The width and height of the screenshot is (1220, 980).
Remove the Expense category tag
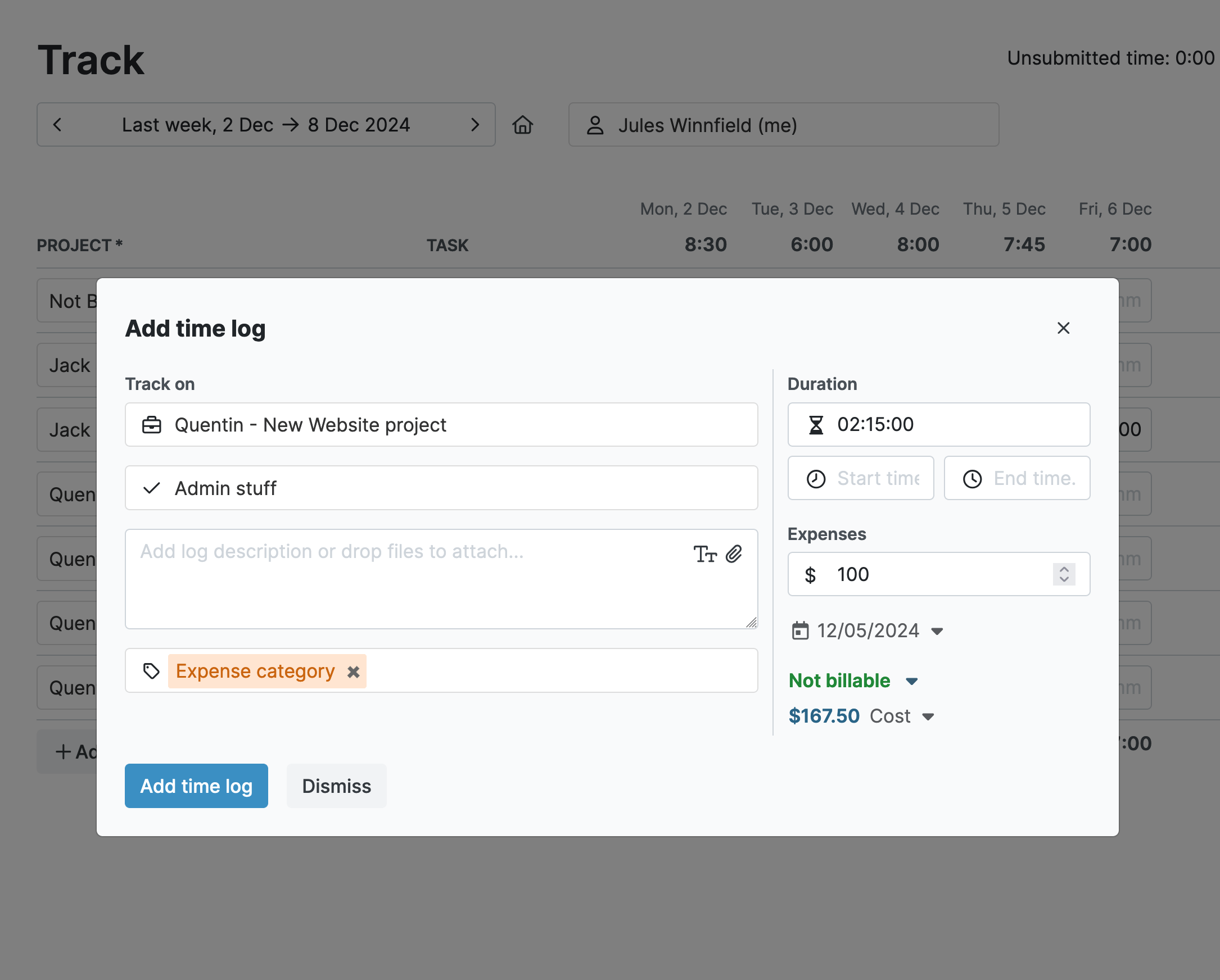pyautogui.click(x=354, y=672)
